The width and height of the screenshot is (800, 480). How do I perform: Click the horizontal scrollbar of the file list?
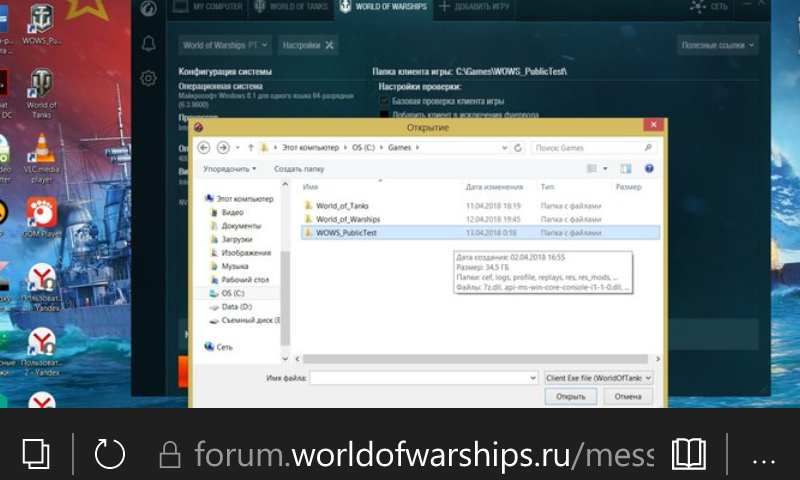(475, 359)
